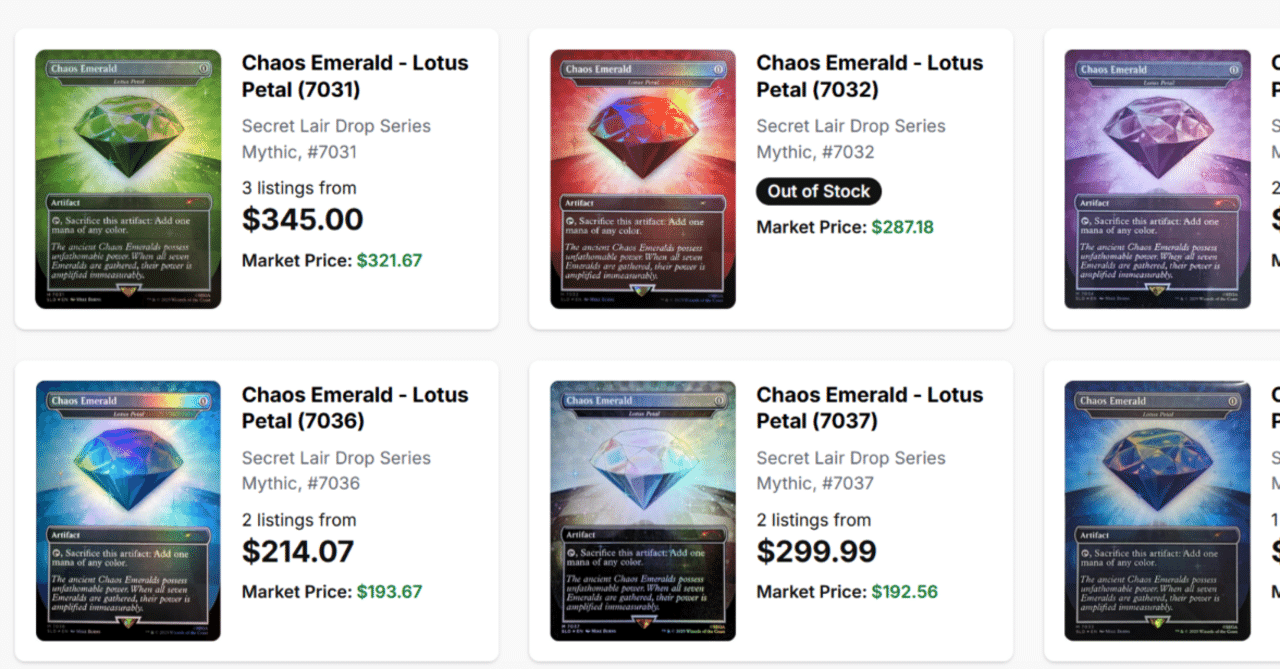Click the $192.56 Market Price value

point(904,591)
